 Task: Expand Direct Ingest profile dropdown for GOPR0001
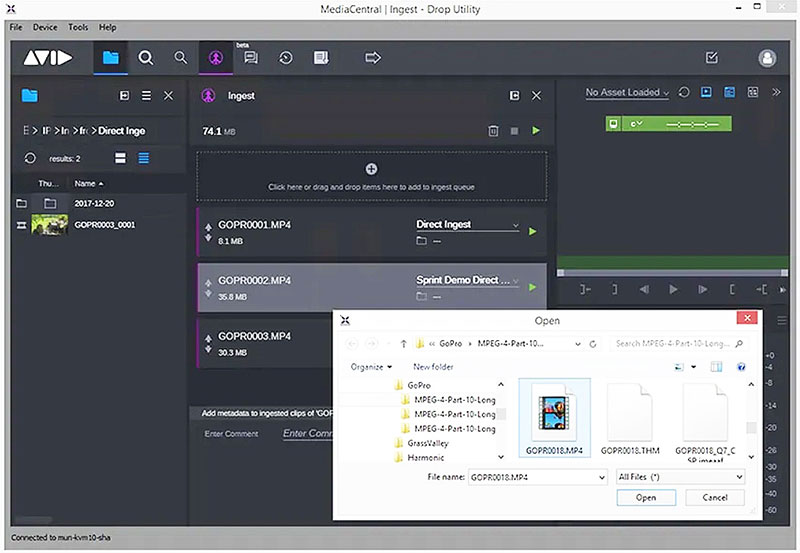516,225
